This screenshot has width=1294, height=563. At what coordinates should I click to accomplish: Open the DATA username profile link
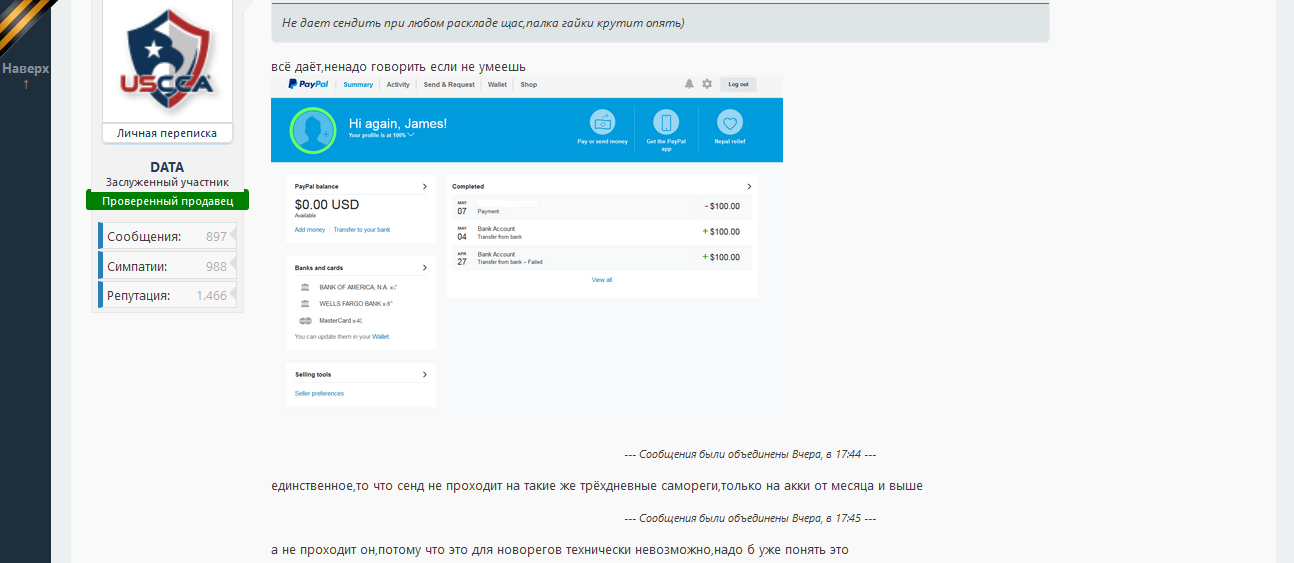click(x=167, y=167)
